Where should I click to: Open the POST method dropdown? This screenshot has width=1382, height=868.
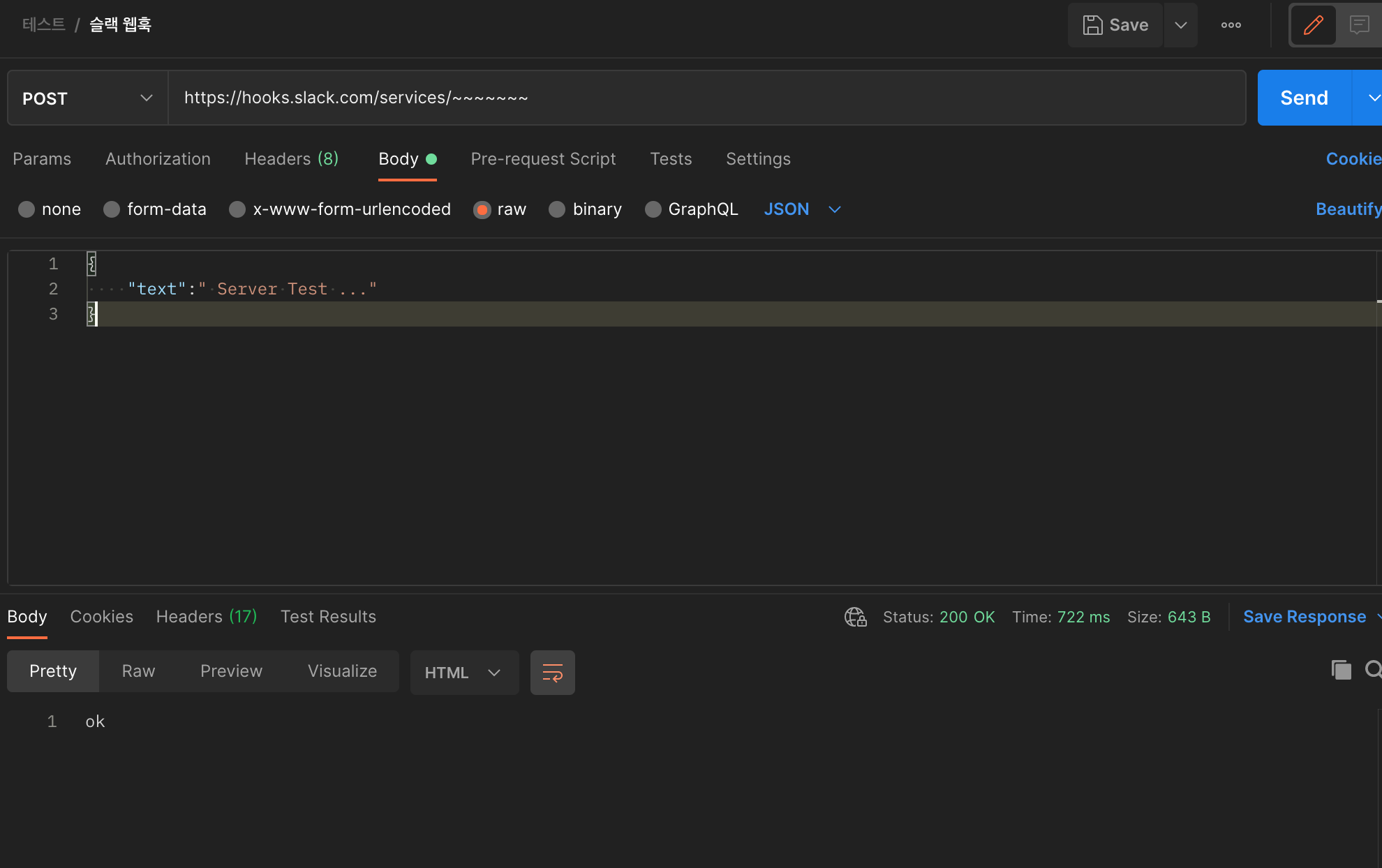coord(87,98)
